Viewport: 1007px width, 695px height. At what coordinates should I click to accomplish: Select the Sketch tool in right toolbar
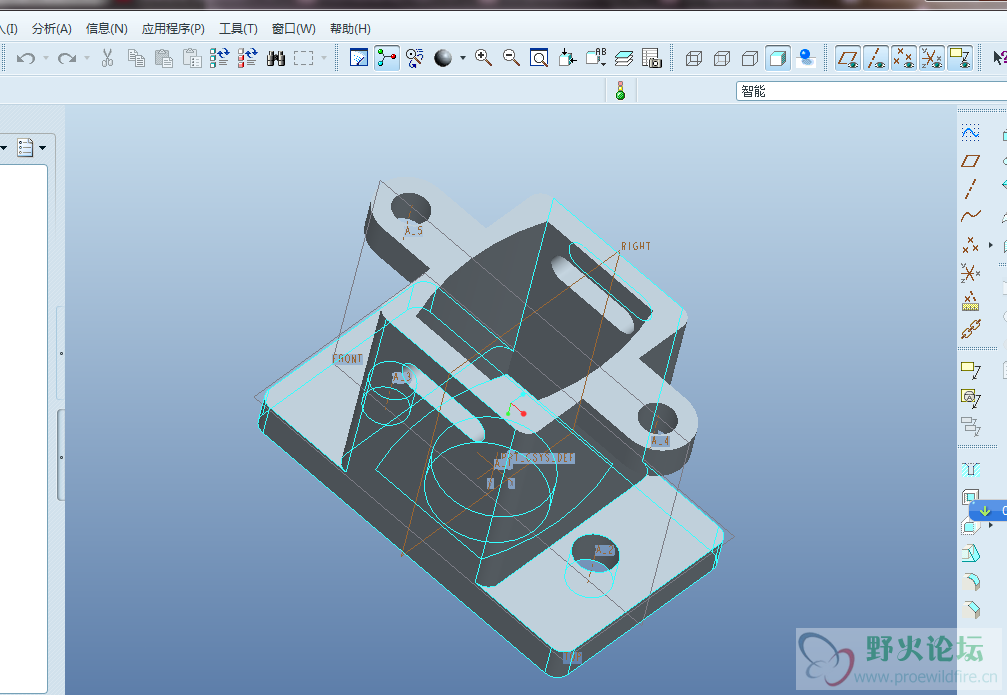coord(970,133)
